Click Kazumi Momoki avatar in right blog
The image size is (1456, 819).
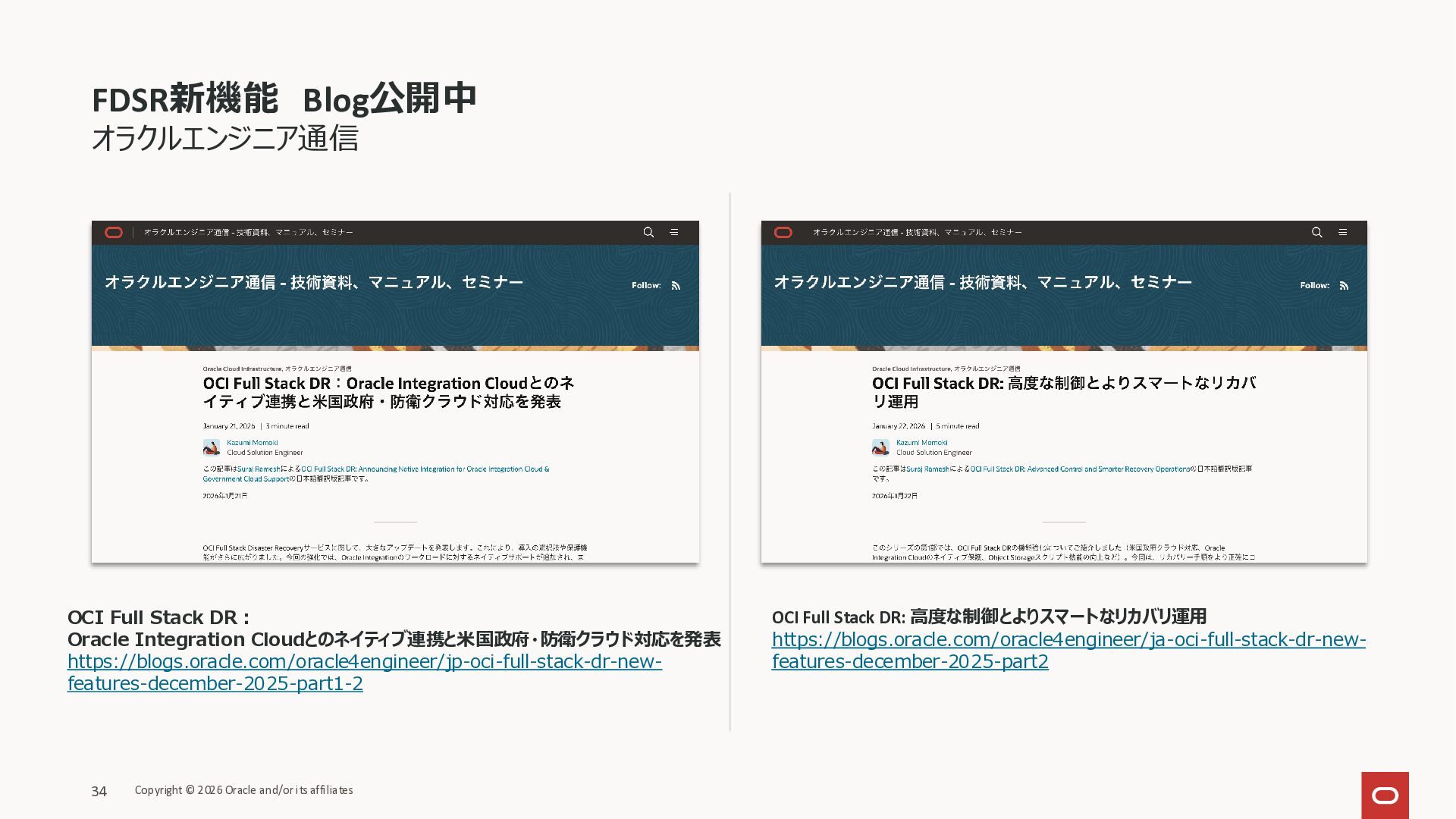880,447
